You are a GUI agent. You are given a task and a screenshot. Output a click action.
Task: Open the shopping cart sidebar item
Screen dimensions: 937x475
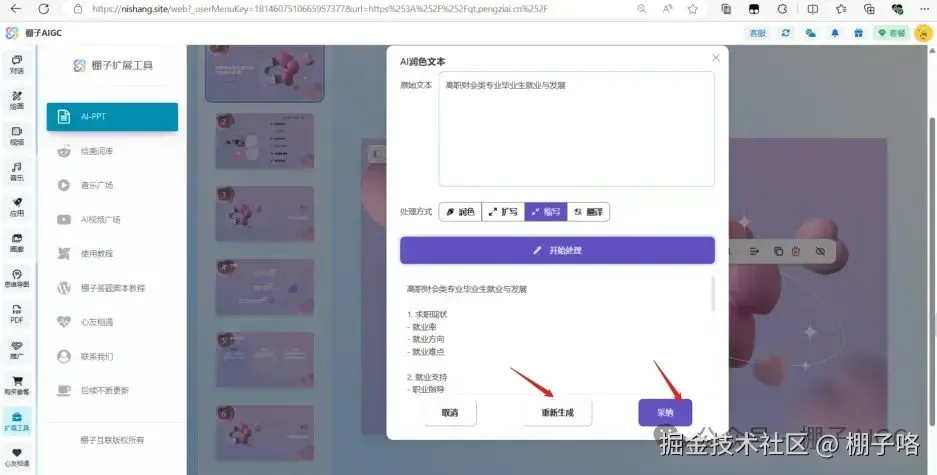pos(17,385)
